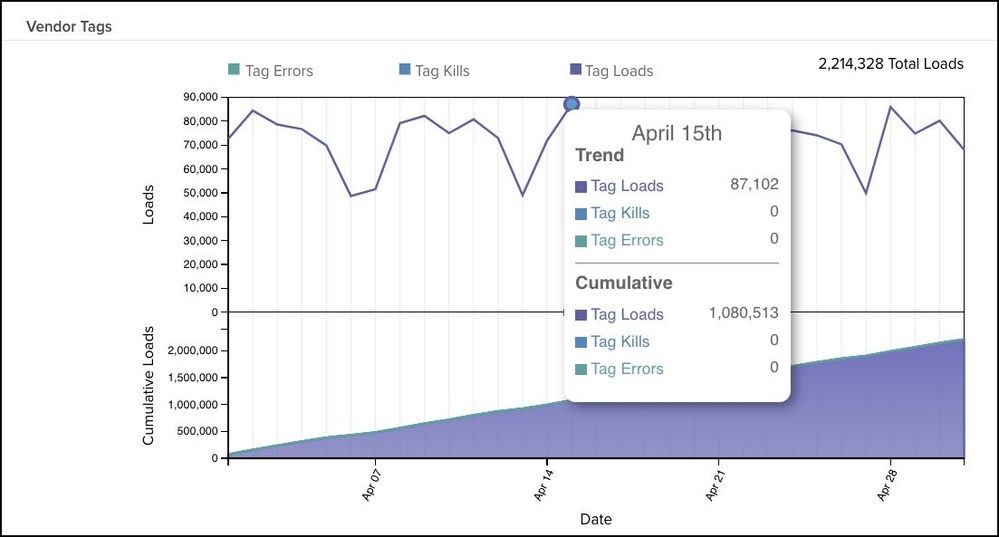Select Tag Kills under Trend in tooltip

619,213
